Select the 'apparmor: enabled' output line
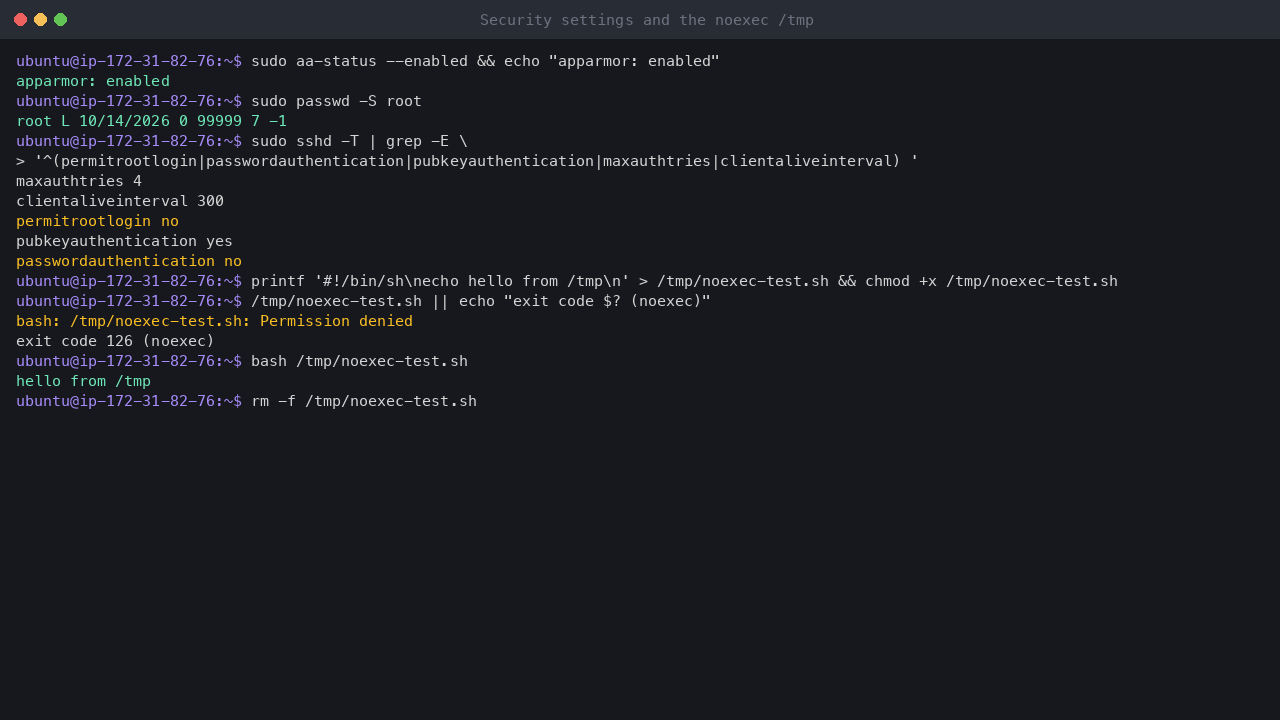This screenshot has width=1280, height=720. [x=93, y=81]
